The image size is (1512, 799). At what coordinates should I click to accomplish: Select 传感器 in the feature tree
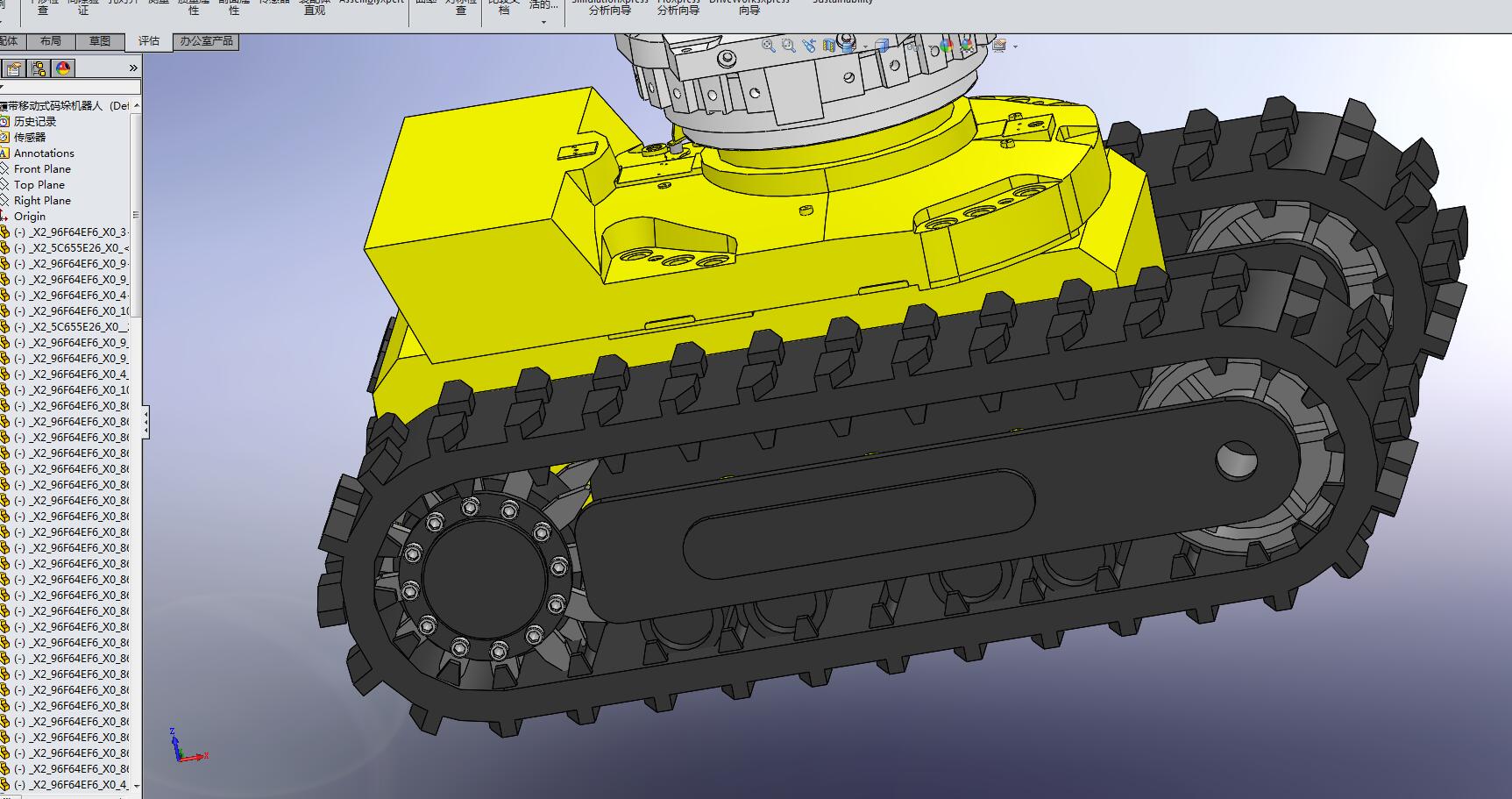pyautogui.click(x=29, y=137)
